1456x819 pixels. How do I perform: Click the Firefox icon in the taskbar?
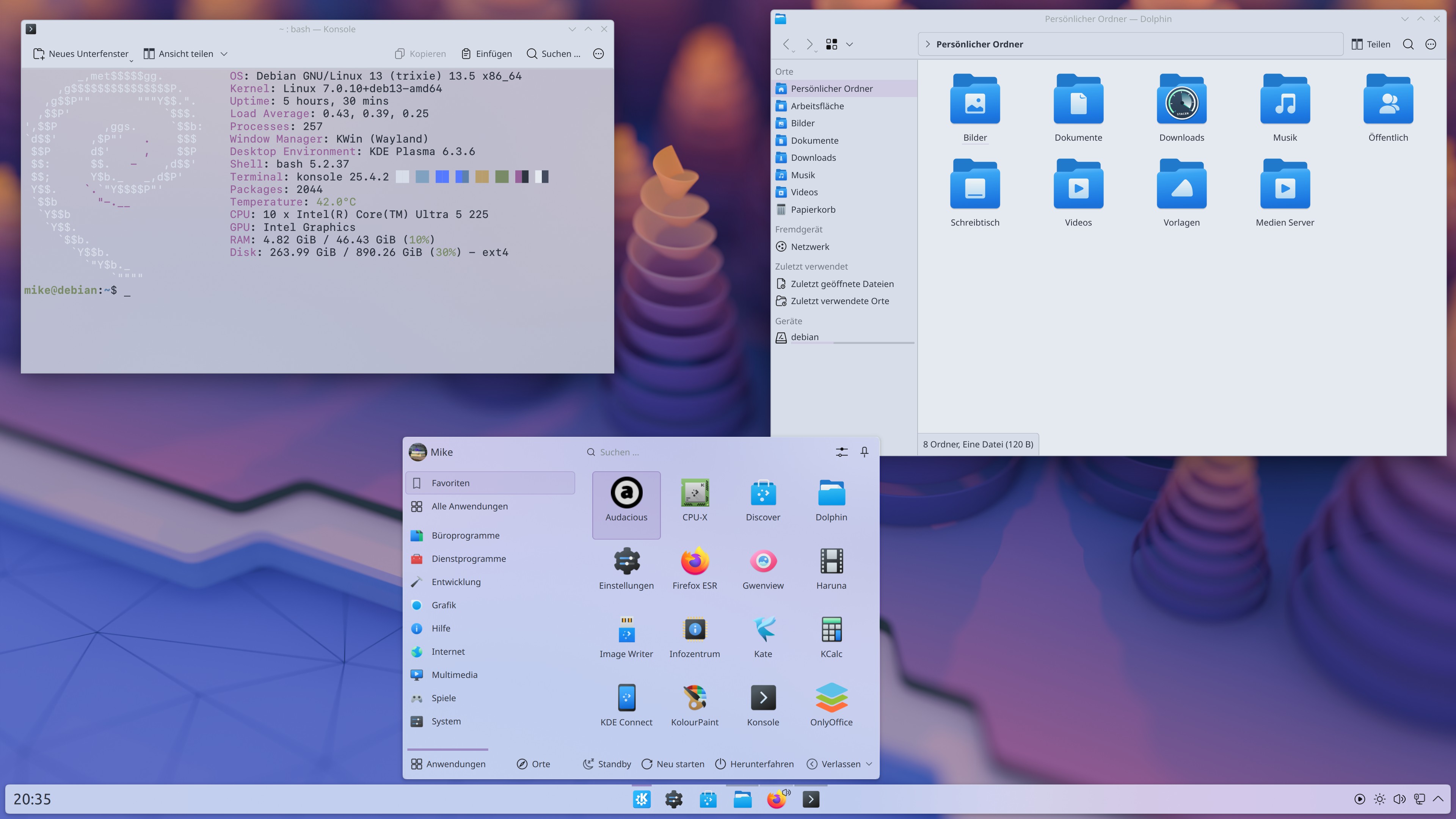click(x=777, y=799)
